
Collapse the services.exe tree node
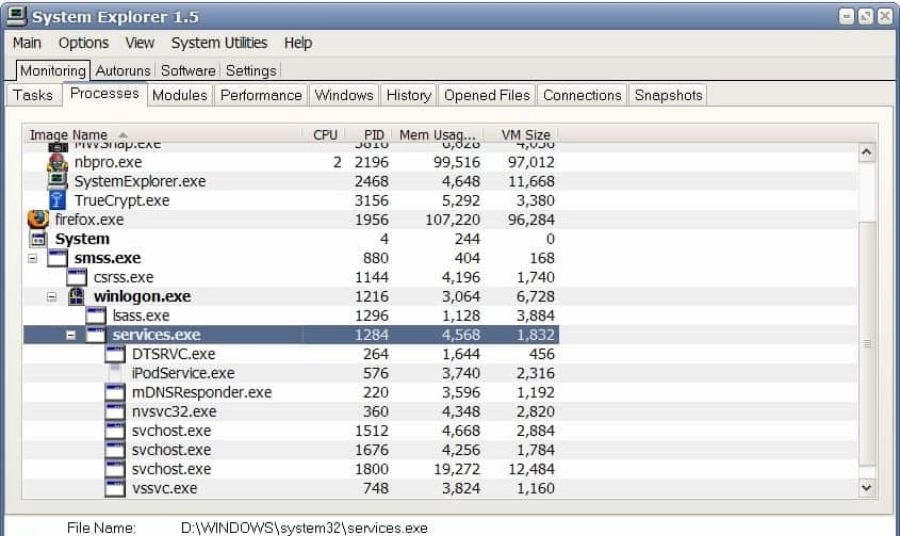click(71, 335)
